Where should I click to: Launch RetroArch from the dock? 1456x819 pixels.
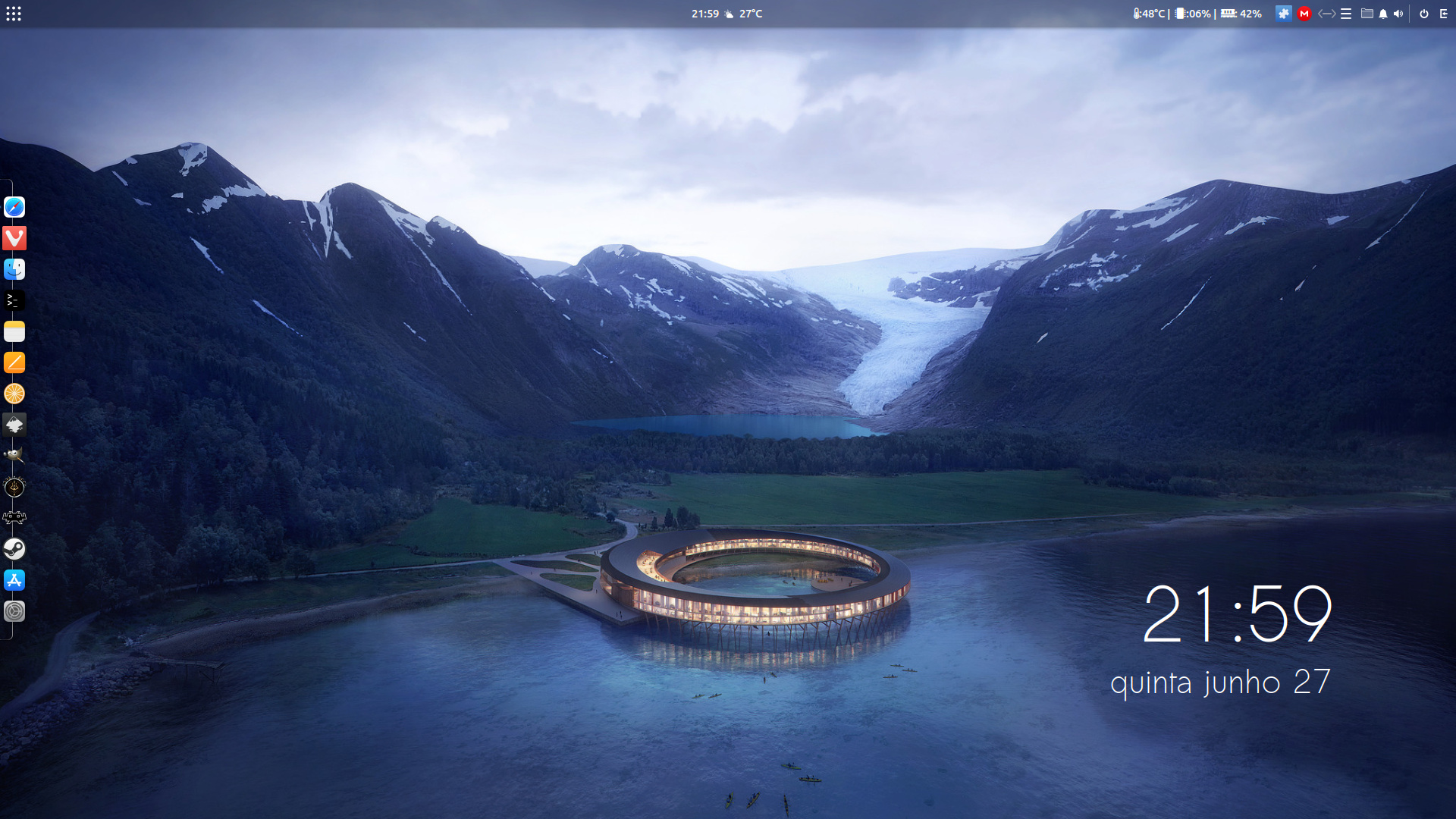point(14,518)
